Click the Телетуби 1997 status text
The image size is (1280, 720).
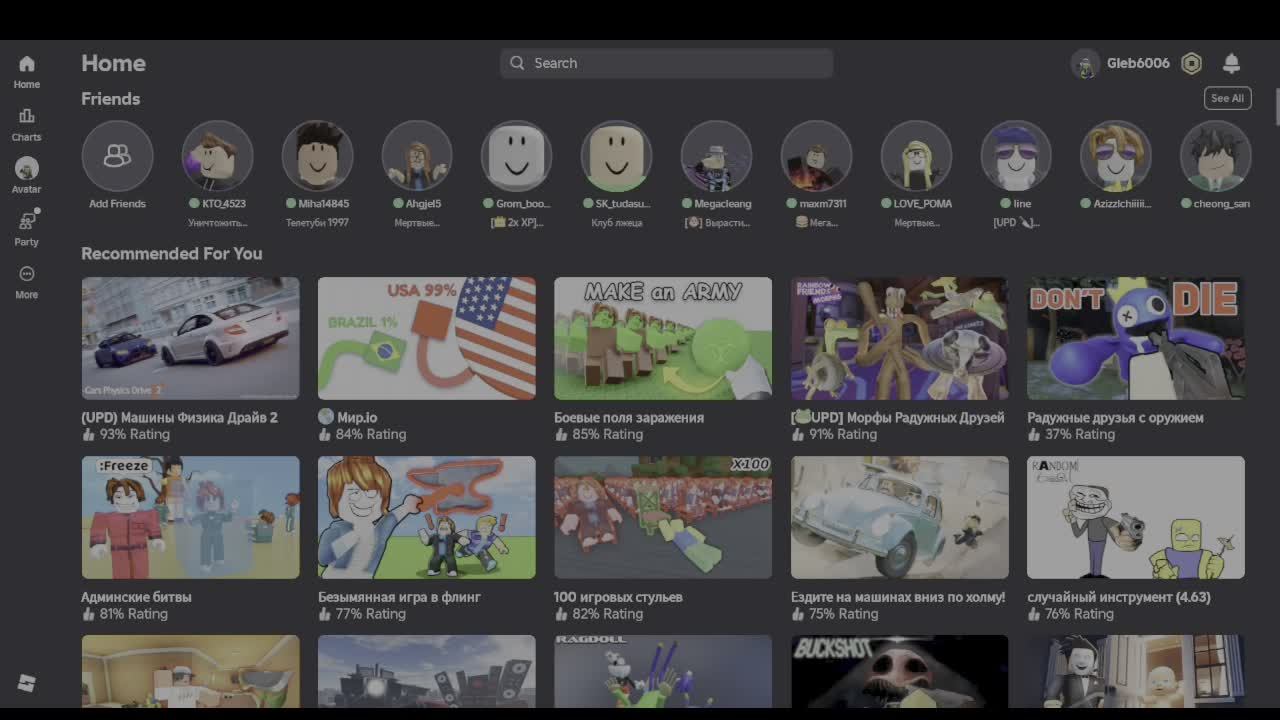[317, 222]
